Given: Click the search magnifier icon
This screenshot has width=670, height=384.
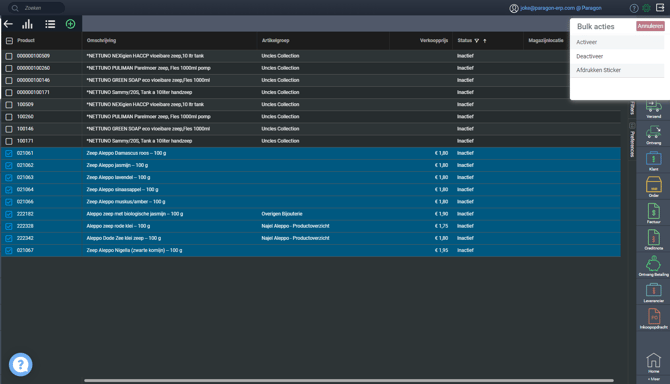Looking at the screenshot, I should coord(15,8).
